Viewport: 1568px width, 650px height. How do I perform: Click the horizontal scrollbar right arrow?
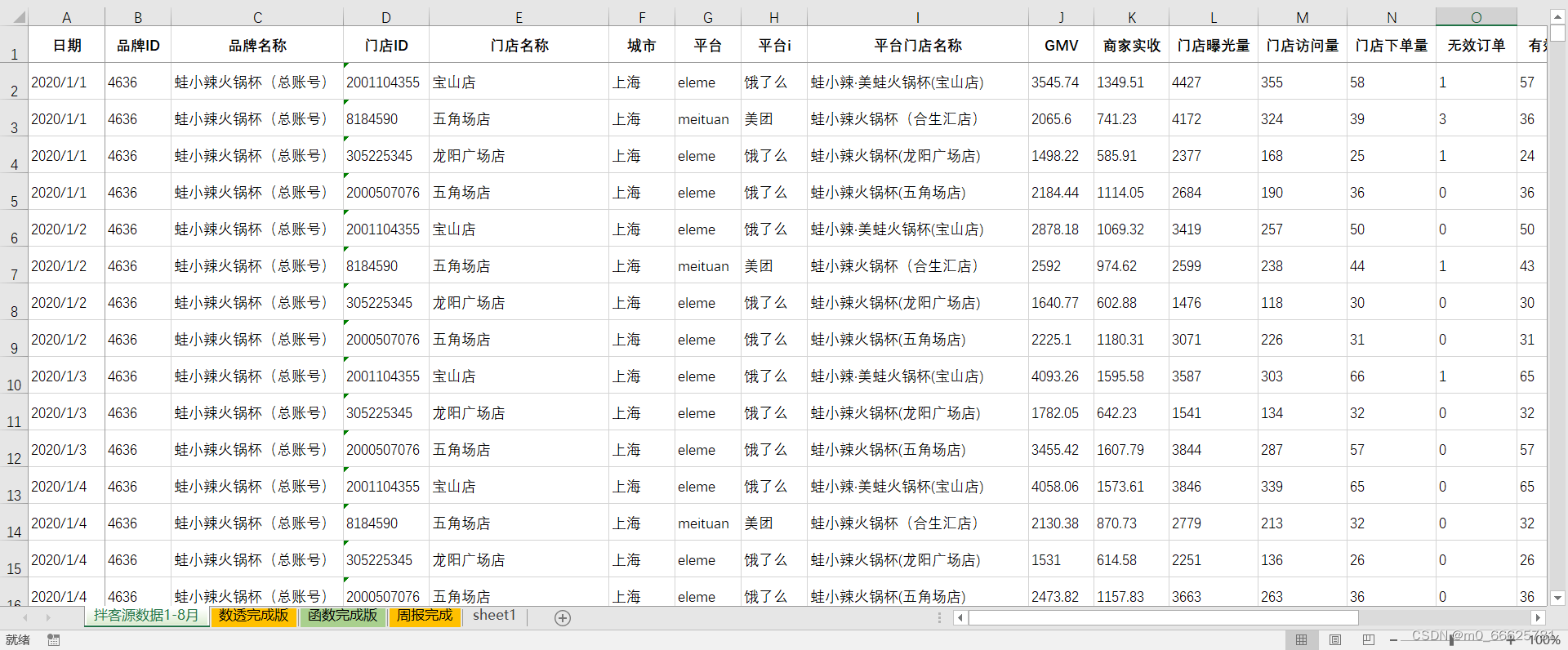[1539, 618]
